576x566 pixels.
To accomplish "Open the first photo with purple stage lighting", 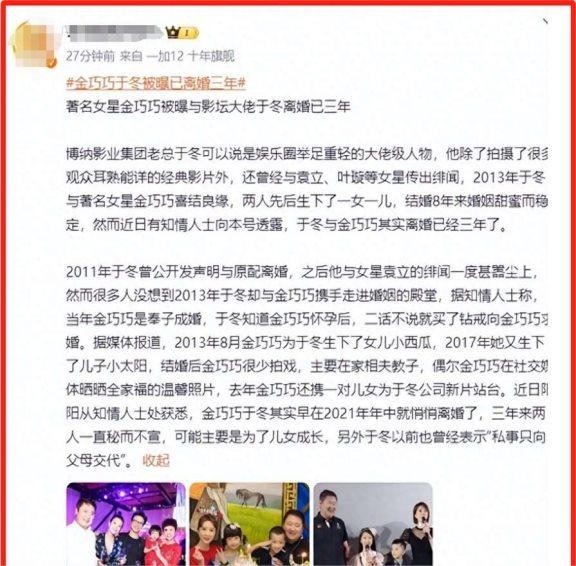I will [126, 524].
